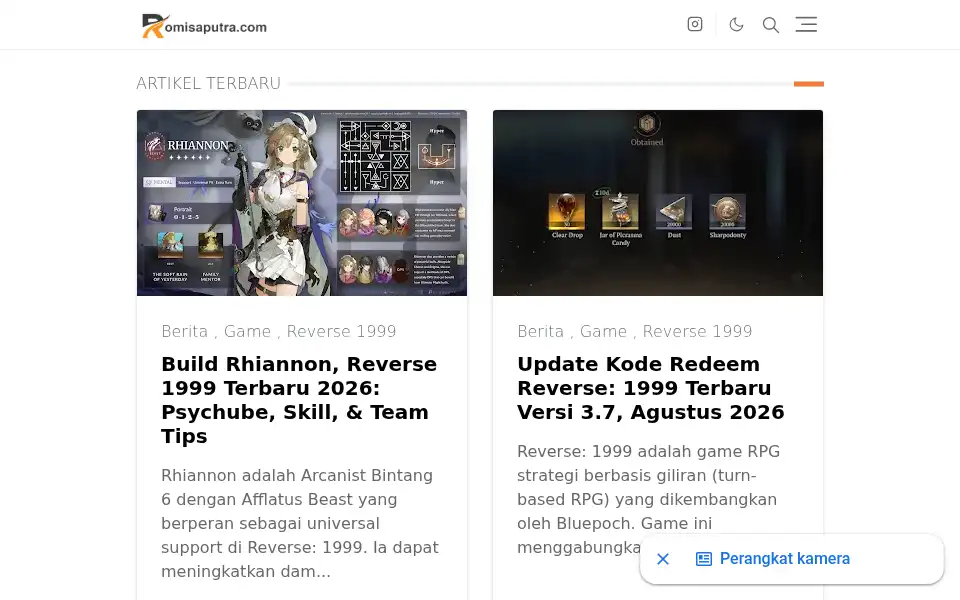Image resolution: width=960 pixels, height=600 pixels.
Task: Open Update Kode Redeem Reverse: 1999 title
Action: (x=650, y=388)
